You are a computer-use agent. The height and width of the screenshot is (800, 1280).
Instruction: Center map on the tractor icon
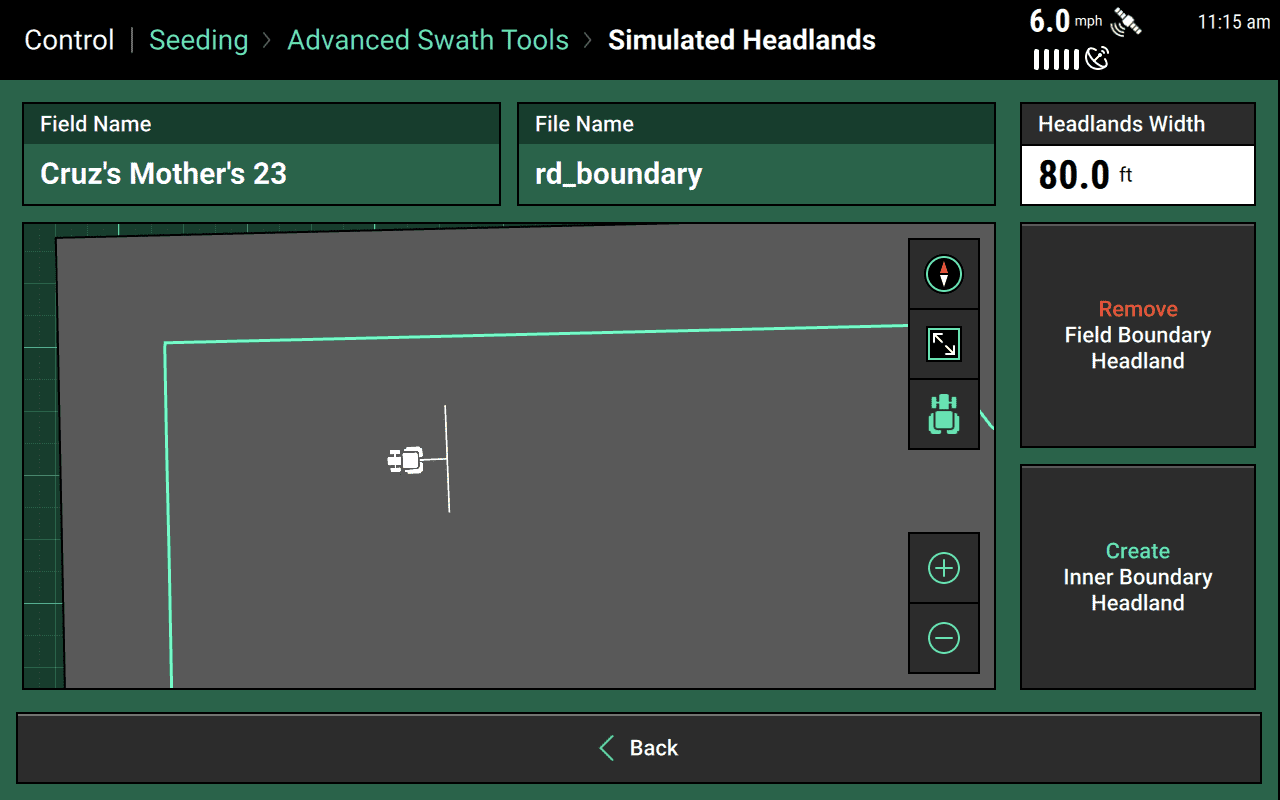pos(944,413)
